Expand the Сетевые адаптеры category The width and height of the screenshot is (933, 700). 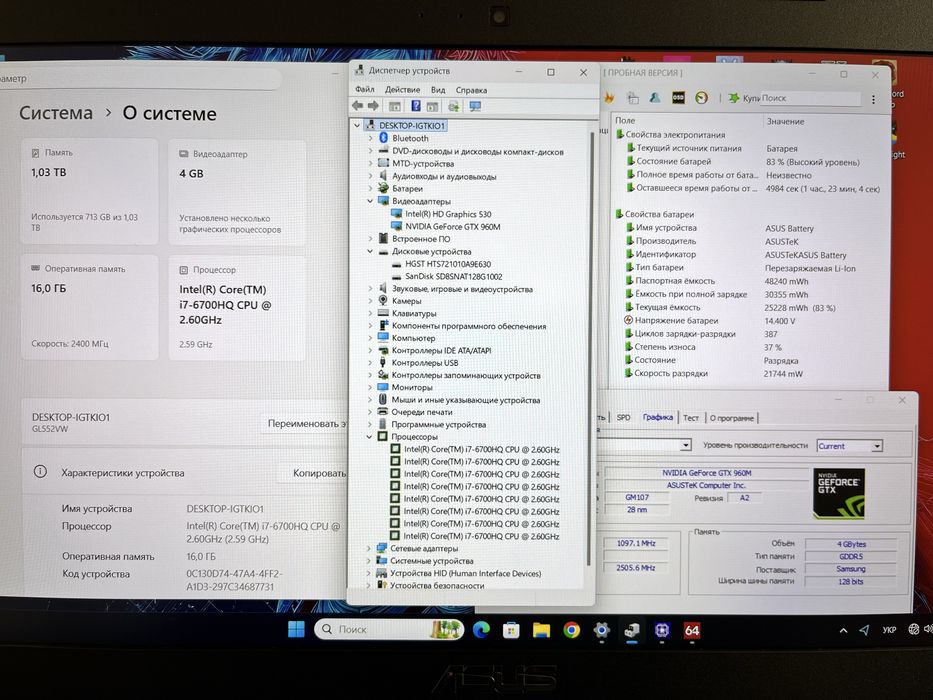point(369,549)
